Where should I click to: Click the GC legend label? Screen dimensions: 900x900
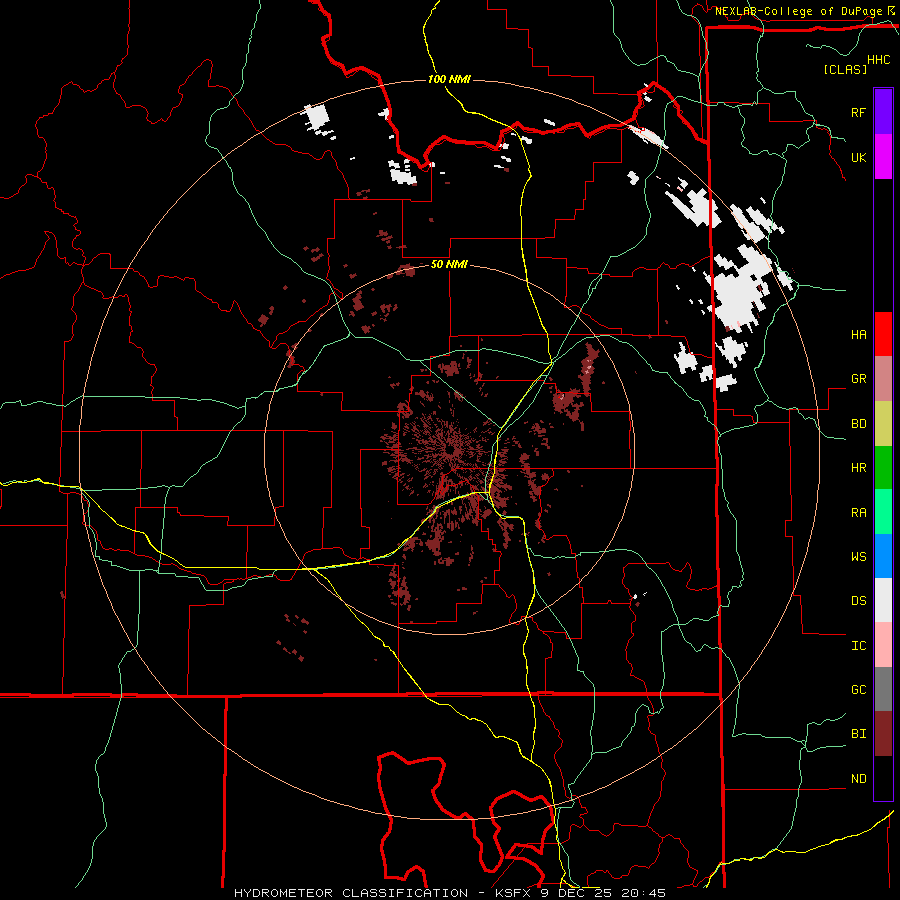click(858, 690)
